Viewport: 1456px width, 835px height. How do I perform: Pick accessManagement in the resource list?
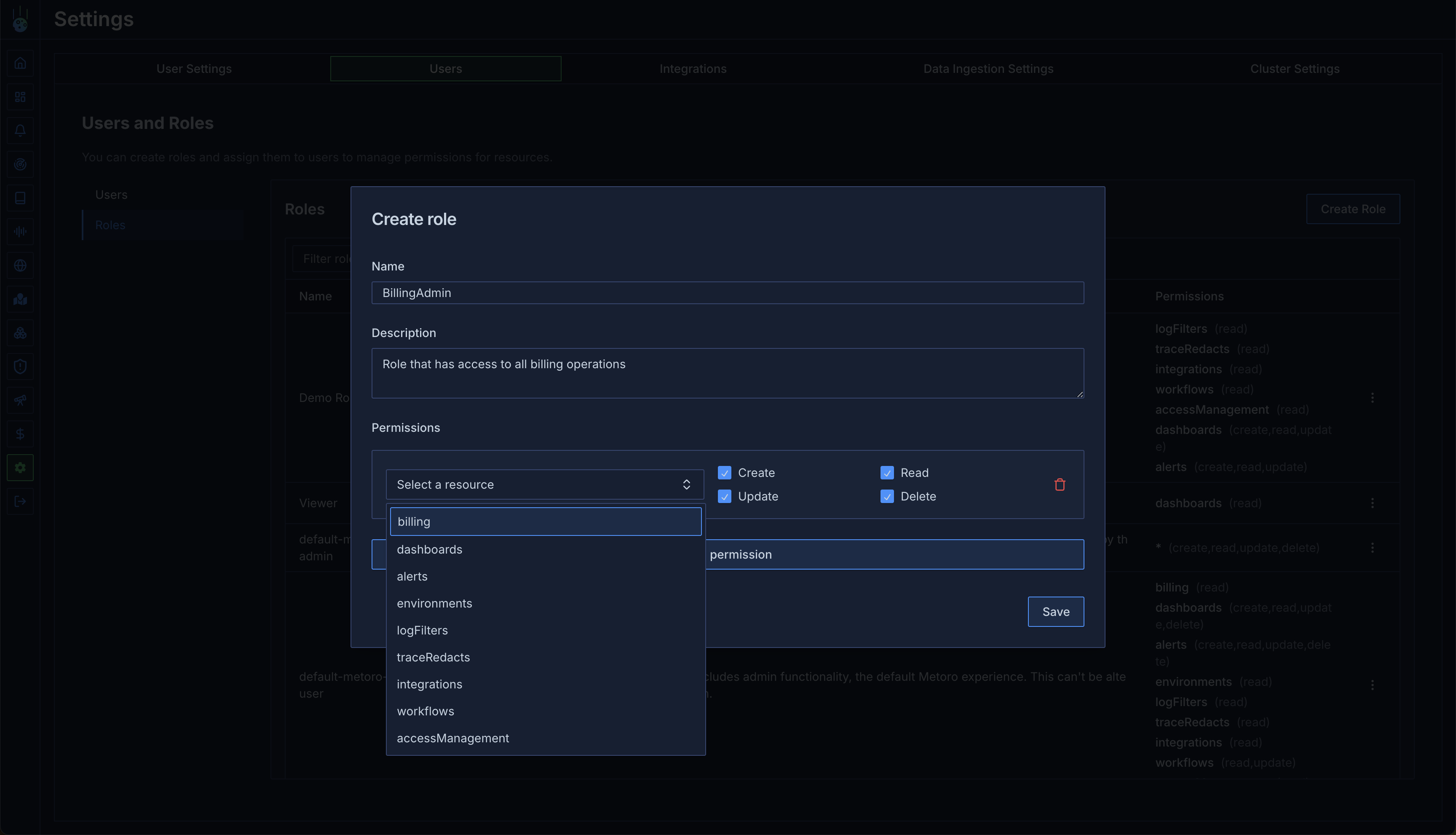(x=453, y=738)
